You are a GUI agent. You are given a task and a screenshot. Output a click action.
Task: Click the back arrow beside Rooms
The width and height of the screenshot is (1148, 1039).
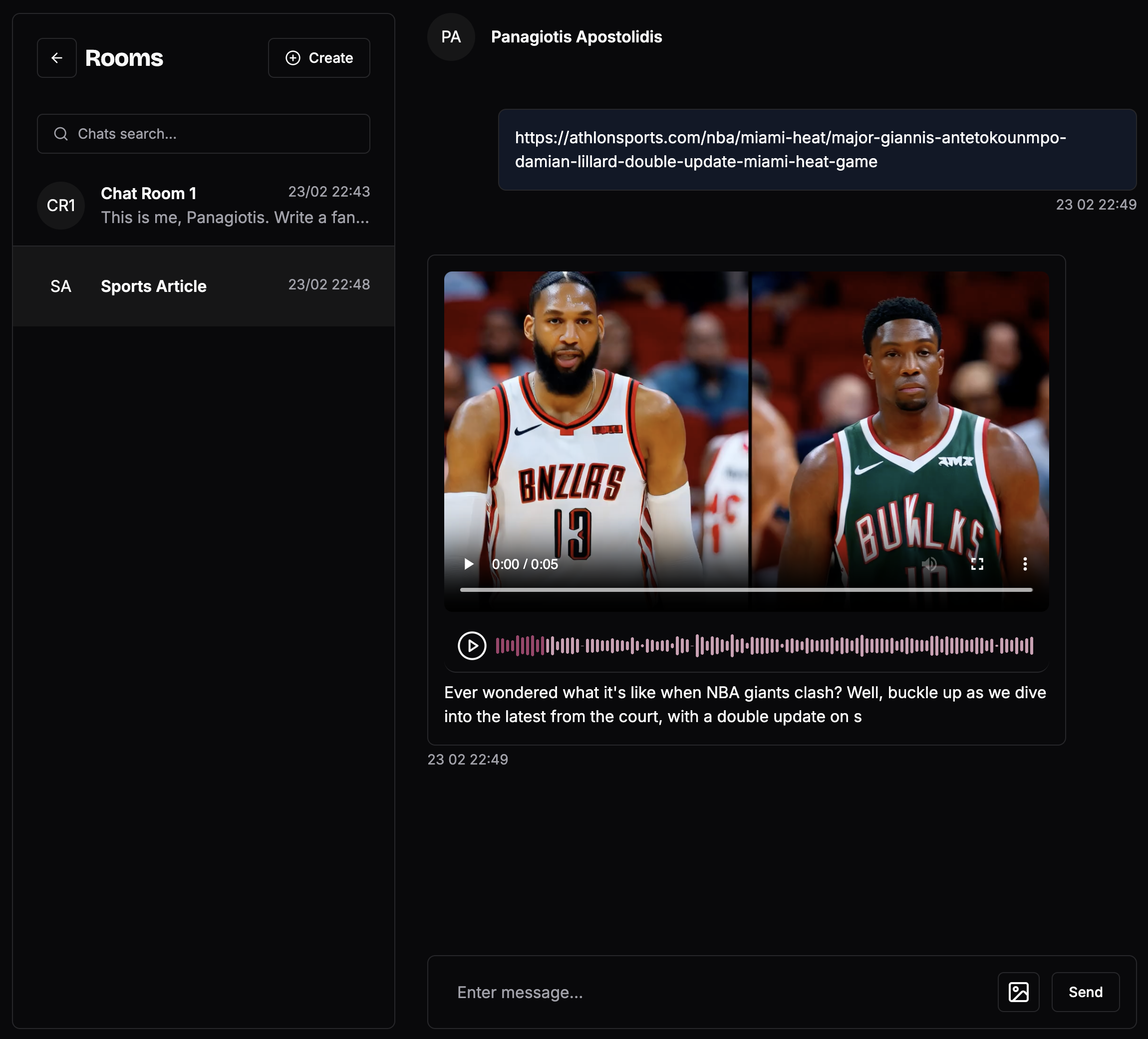point(56,58)
